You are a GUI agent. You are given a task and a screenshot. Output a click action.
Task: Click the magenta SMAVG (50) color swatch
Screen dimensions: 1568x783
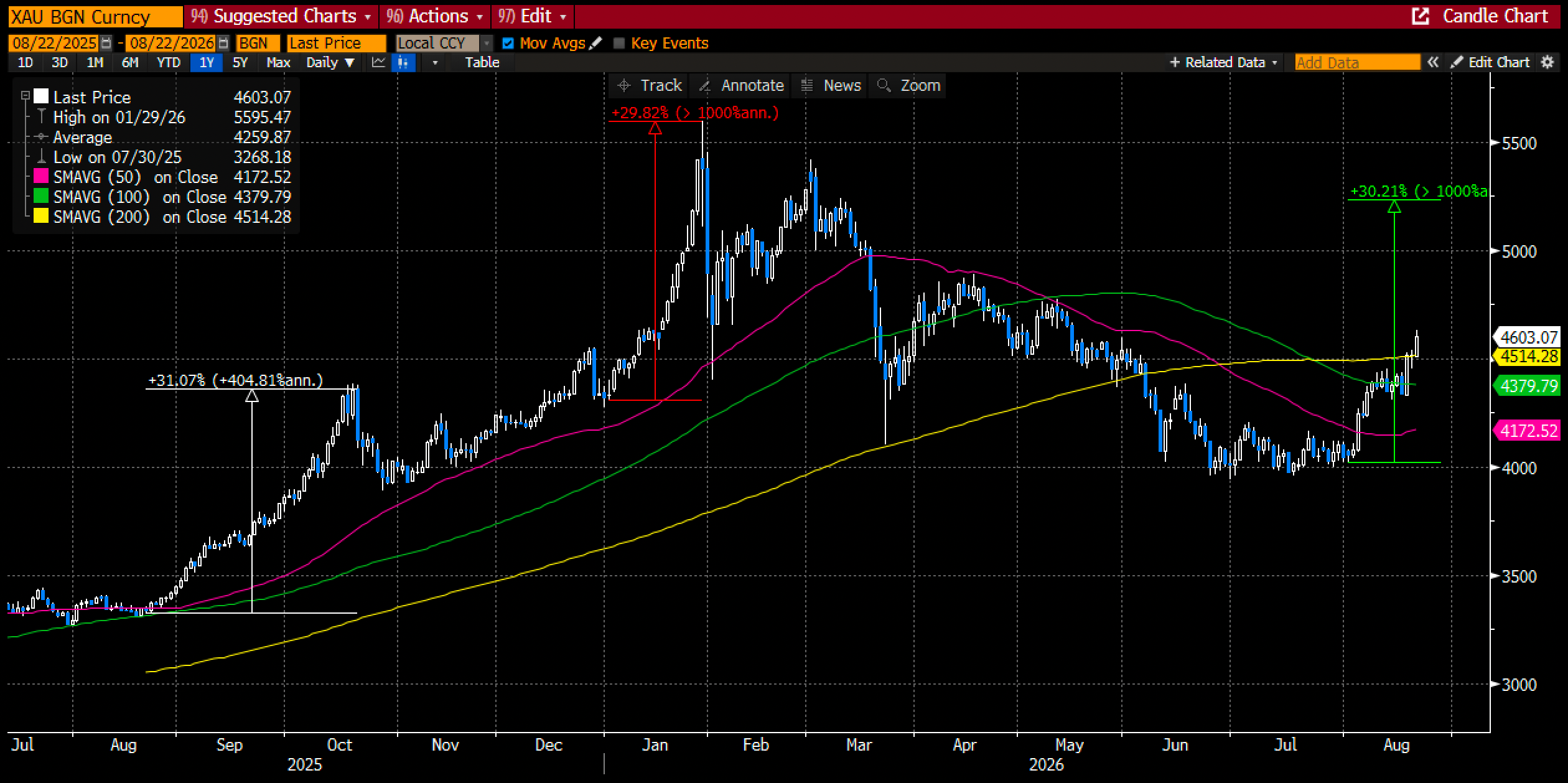(41, 177)
